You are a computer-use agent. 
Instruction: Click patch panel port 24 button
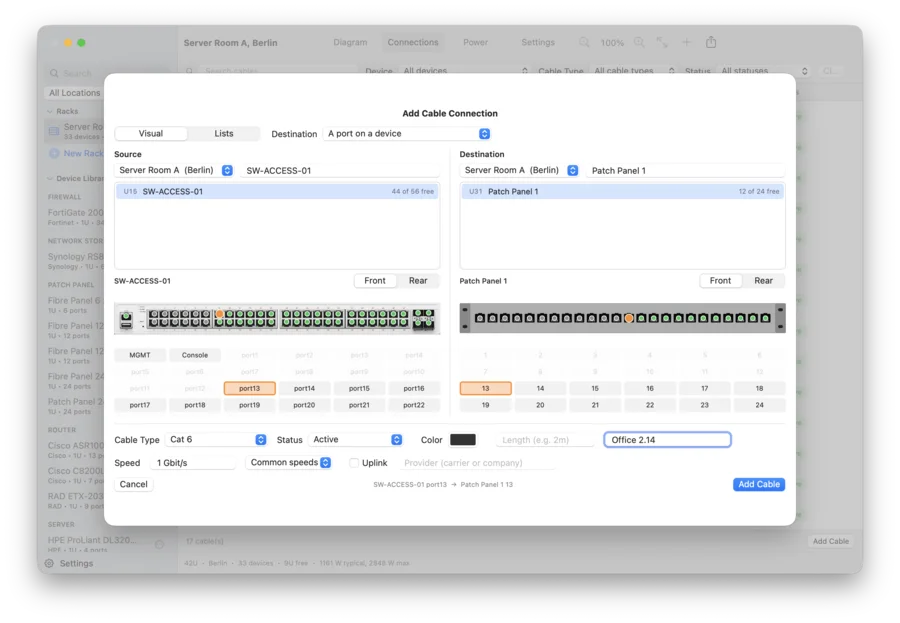(759, 405)
